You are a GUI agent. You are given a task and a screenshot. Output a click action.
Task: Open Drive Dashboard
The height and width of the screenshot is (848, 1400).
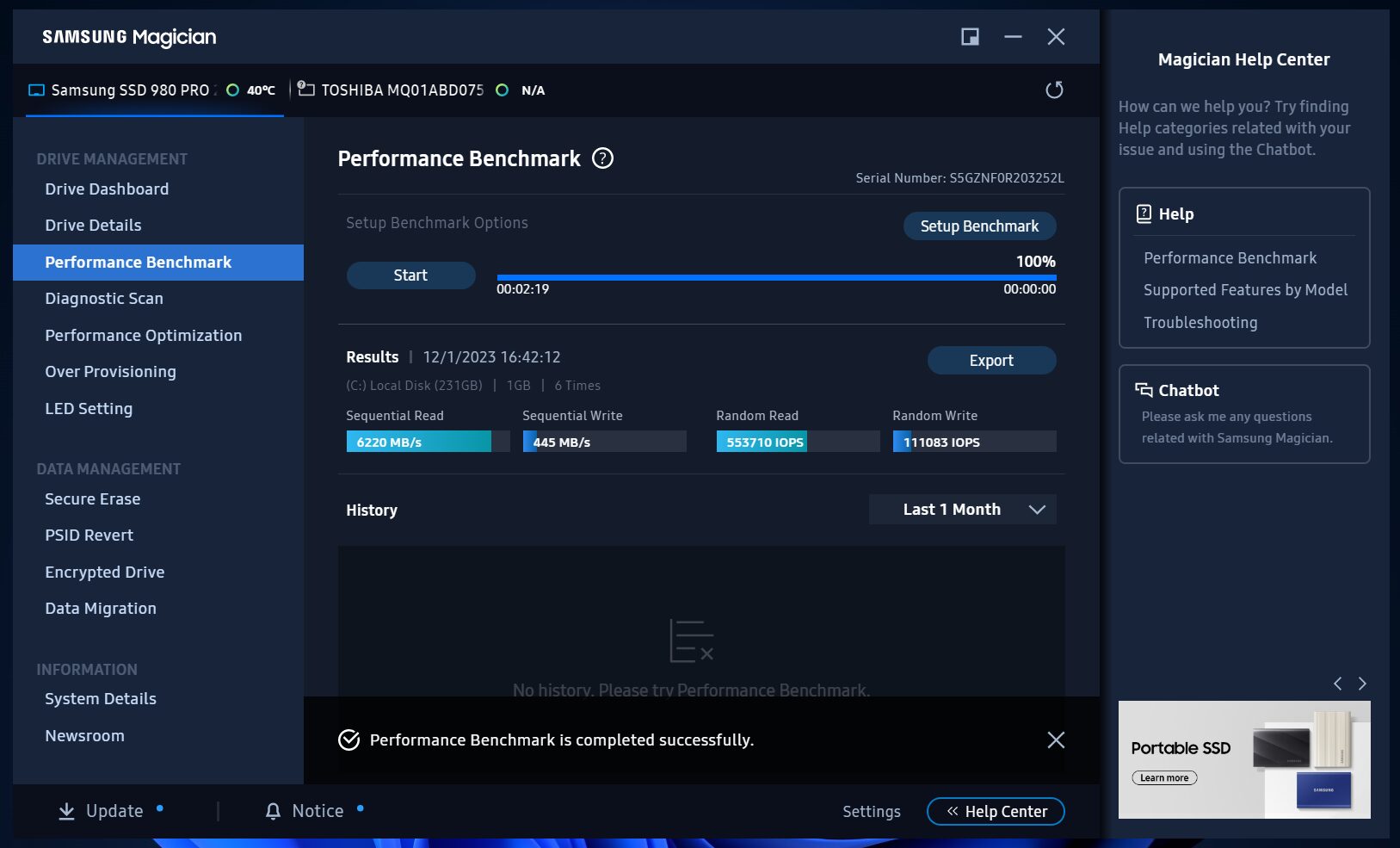tap(107, 189)
